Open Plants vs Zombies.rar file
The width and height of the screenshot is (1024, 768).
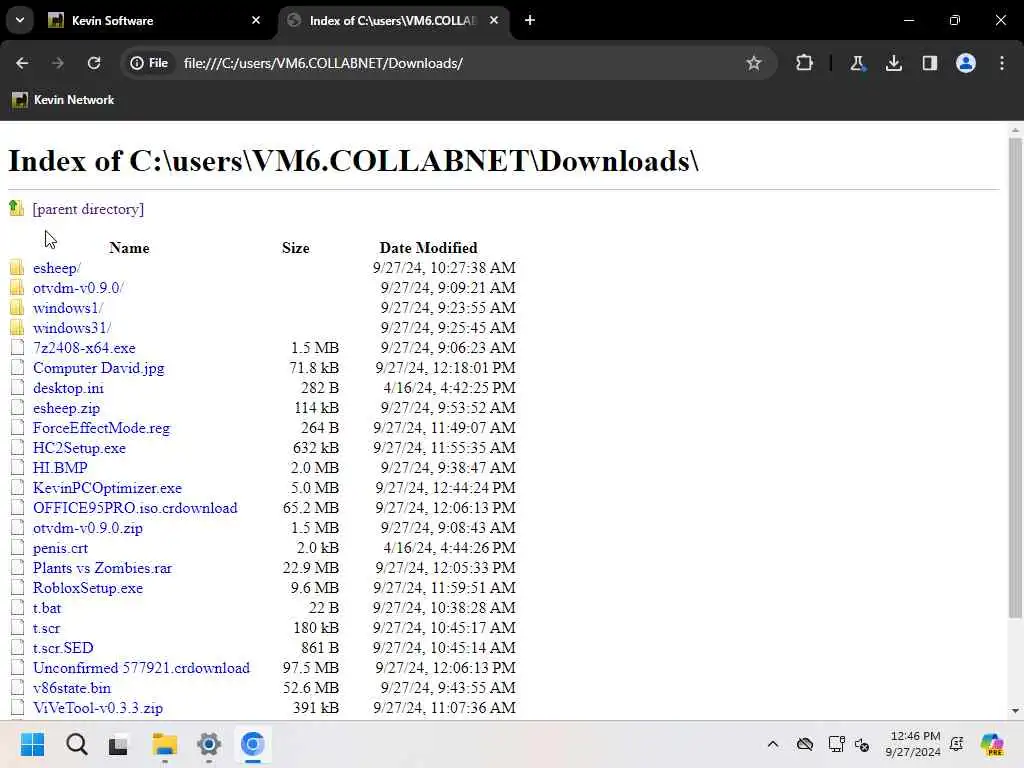tap(103, 568)
